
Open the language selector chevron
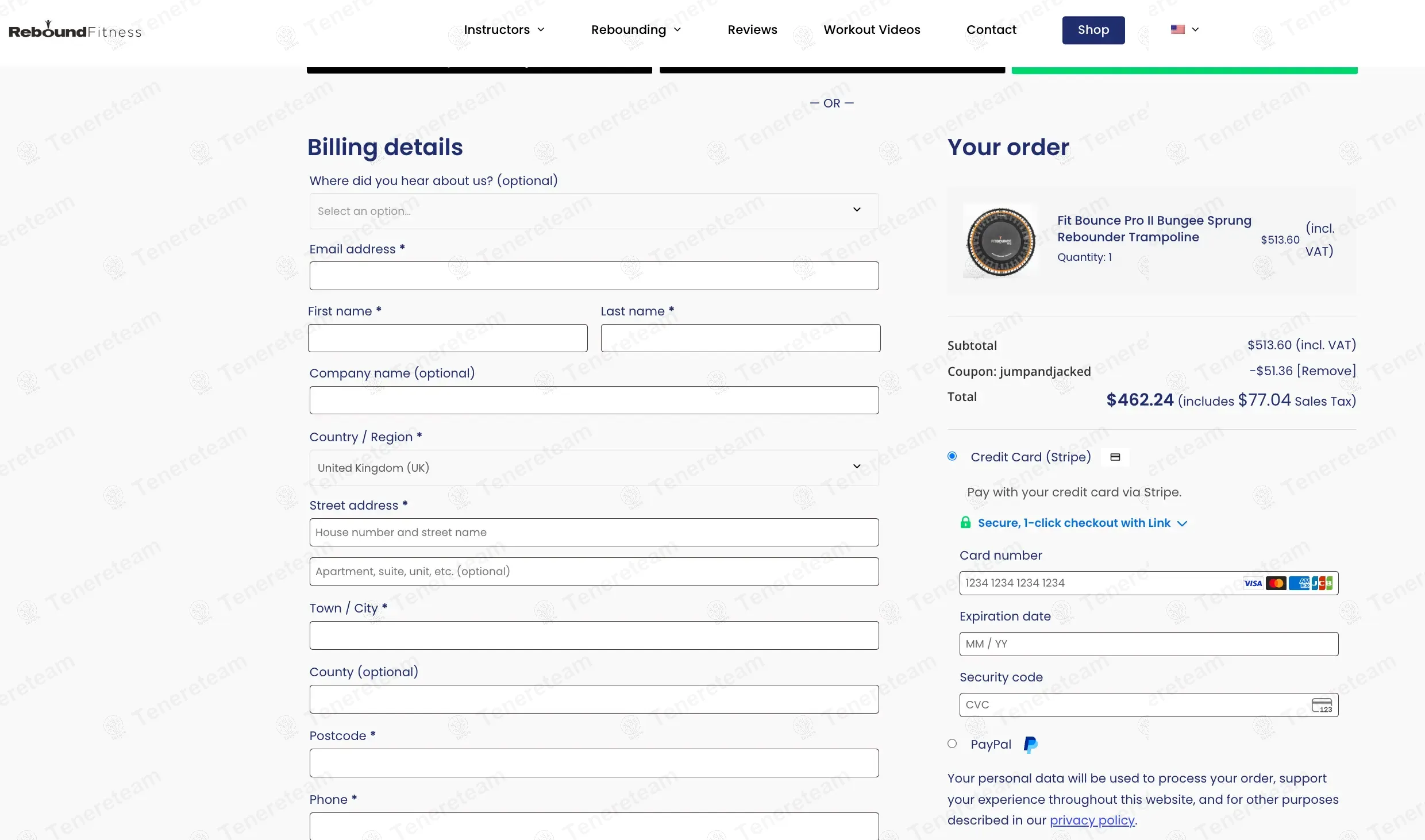pyautogui.click(x=1195, y=29)
